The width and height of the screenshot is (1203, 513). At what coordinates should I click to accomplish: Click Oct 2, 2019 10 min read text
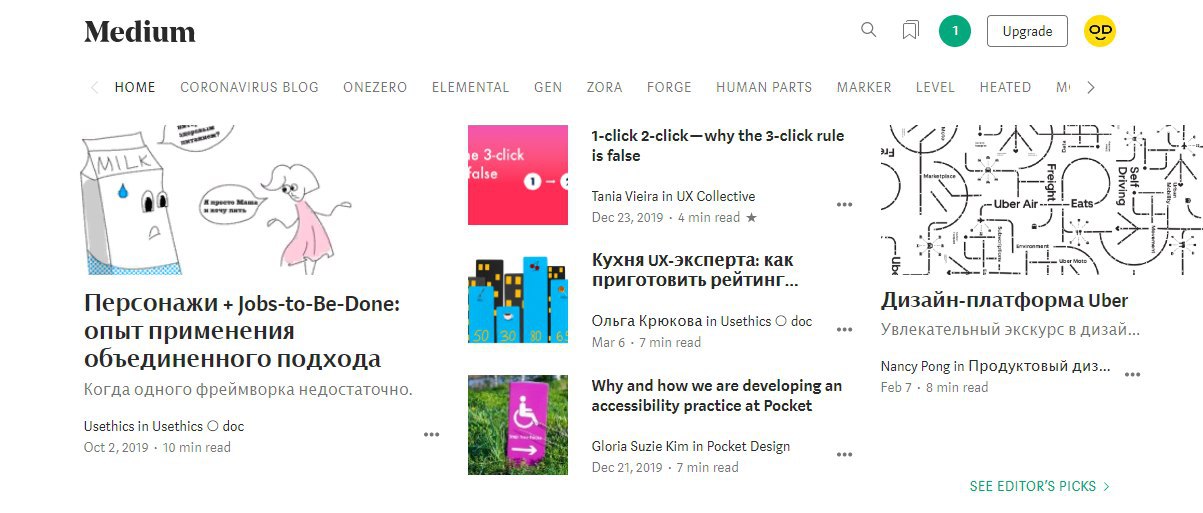coord(157,447)
